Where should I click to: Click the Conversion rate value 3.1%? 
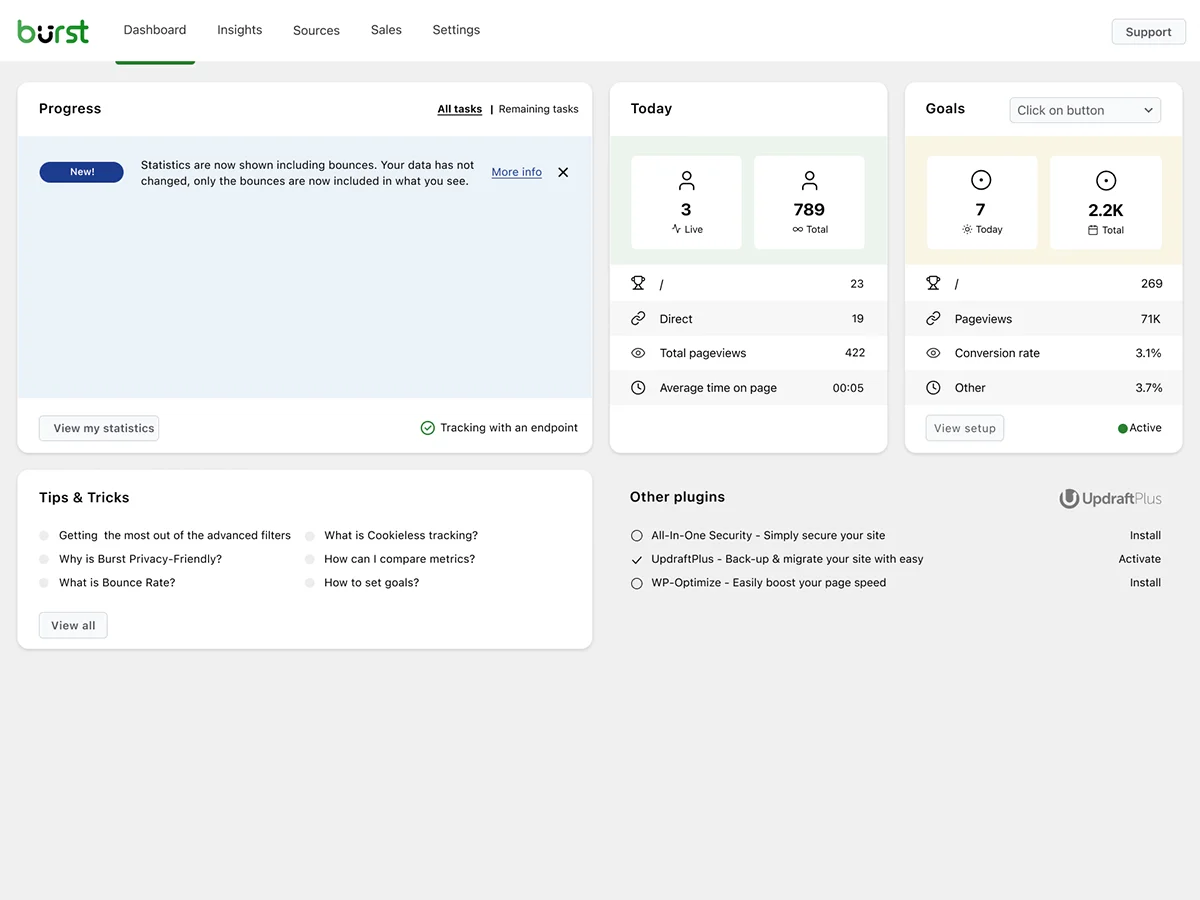point(1149,353)
